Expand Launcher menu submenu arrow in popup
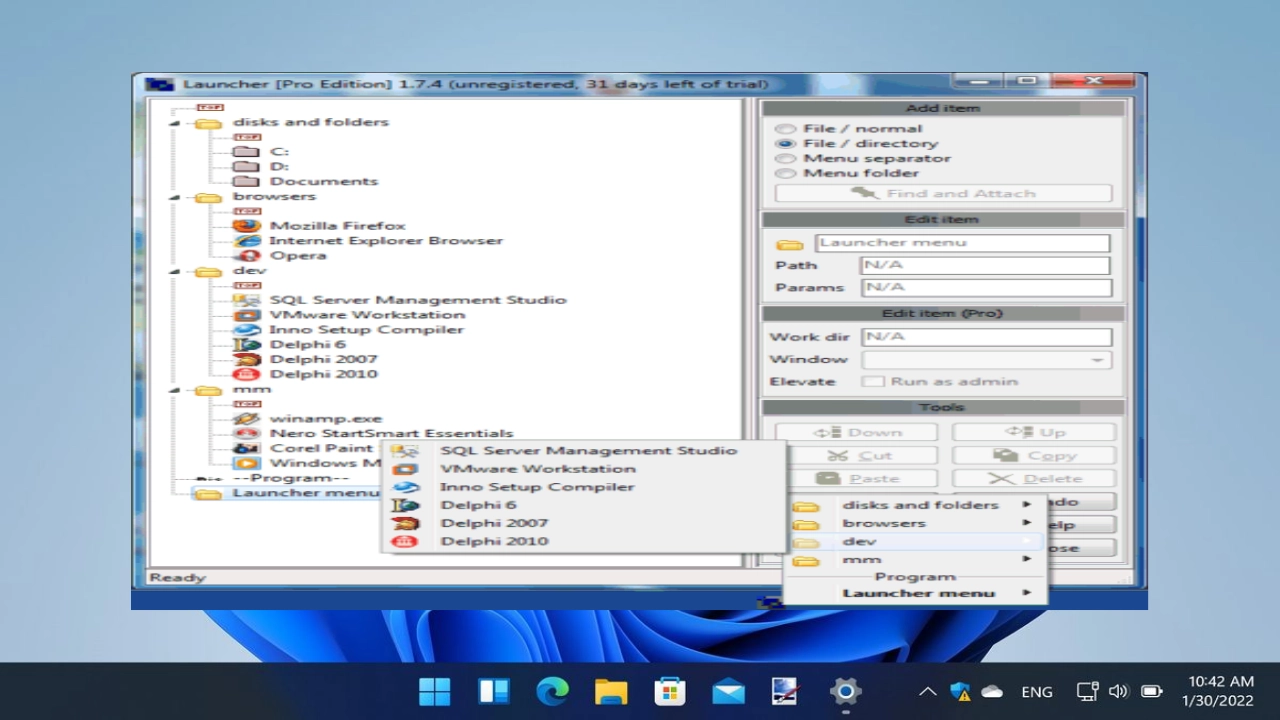The width and height of the screenshot is (1280, 720). pyautogui.click(x=1027, y=593)
